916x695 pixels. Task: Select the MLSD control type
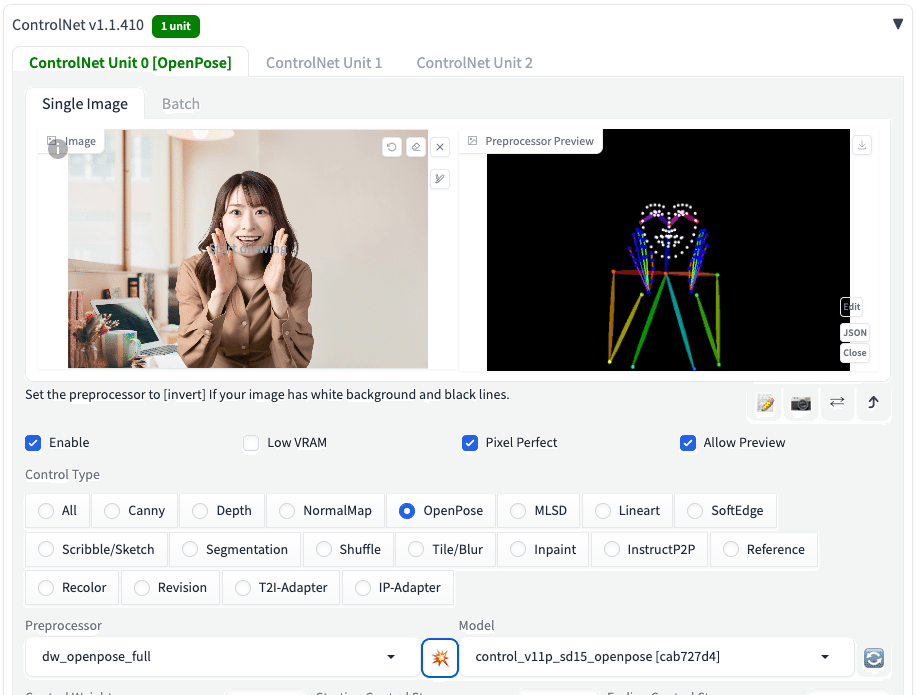point(539,511)
